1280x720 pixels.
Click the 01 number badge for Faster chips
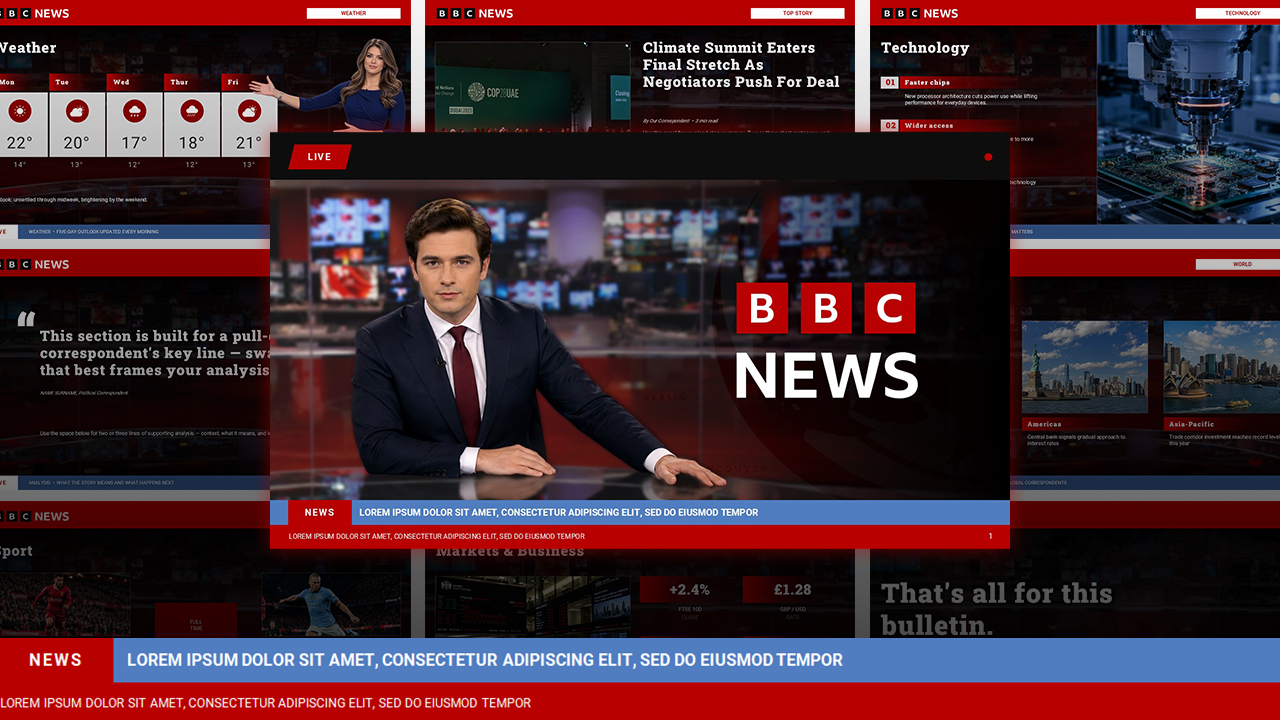[890, 83]
